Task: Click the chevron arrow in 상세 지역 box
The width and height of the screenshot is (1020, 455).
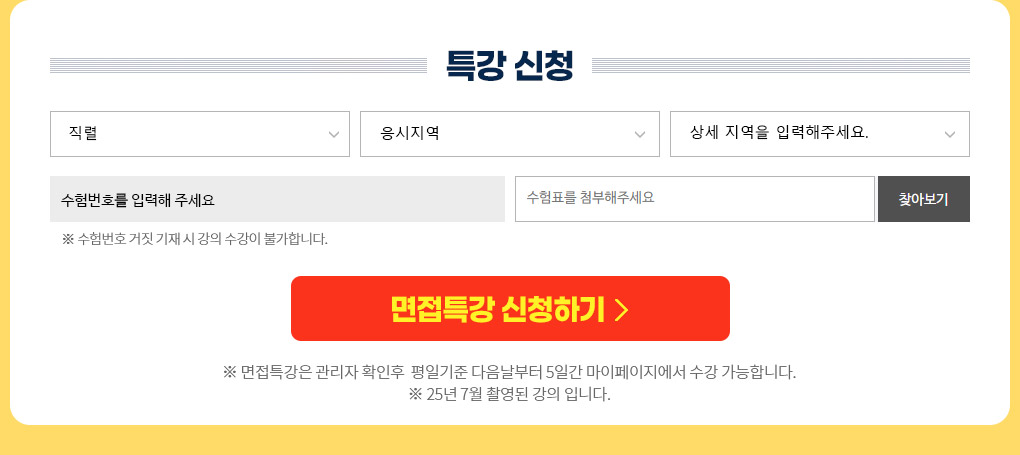Action: click(x=950, y=135)
